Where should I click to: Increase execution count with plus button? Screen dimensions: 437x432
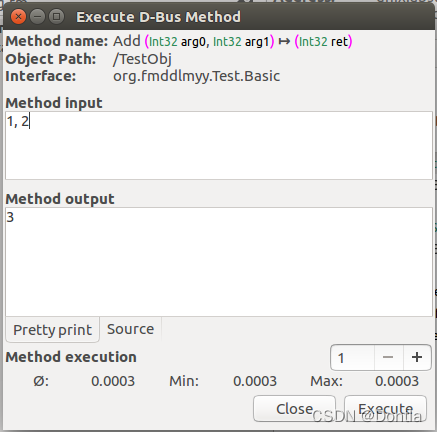(417, 358)
